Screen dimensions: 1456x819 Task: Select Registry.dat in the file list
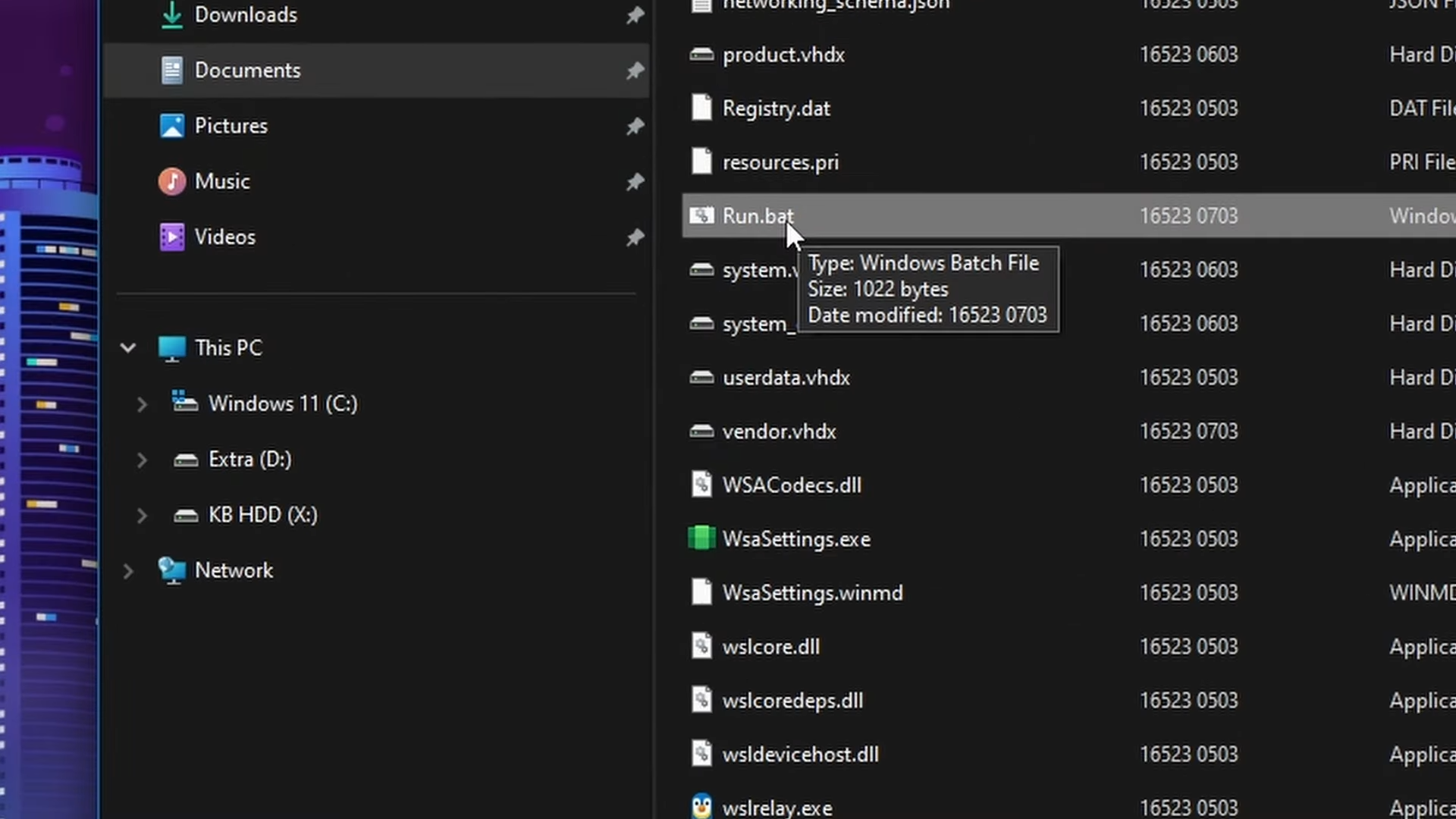[776, 108]
